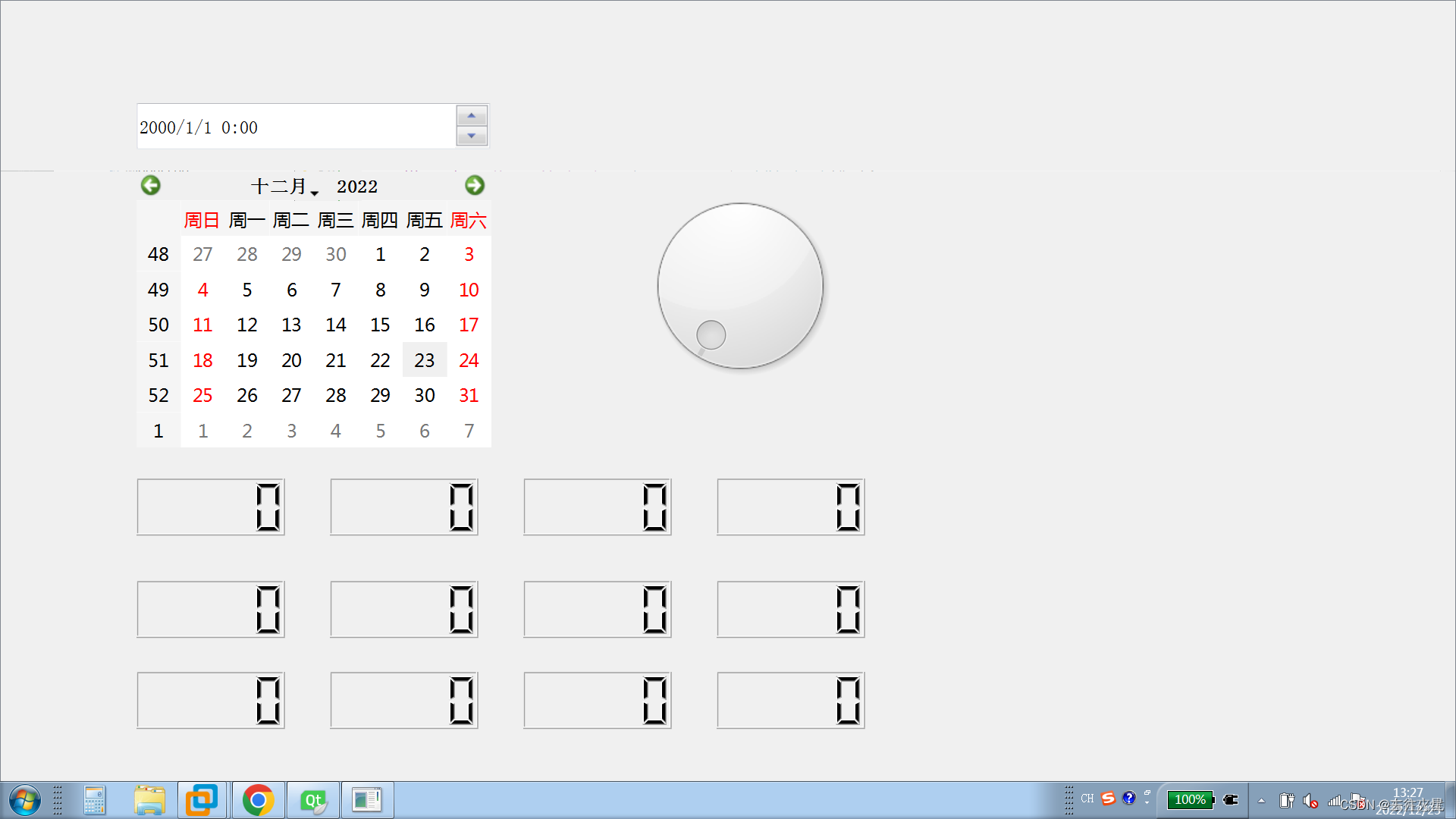Screen dimensions: 1456x819
Task: Select December 31 in the calendar
Action: (469, 396)
